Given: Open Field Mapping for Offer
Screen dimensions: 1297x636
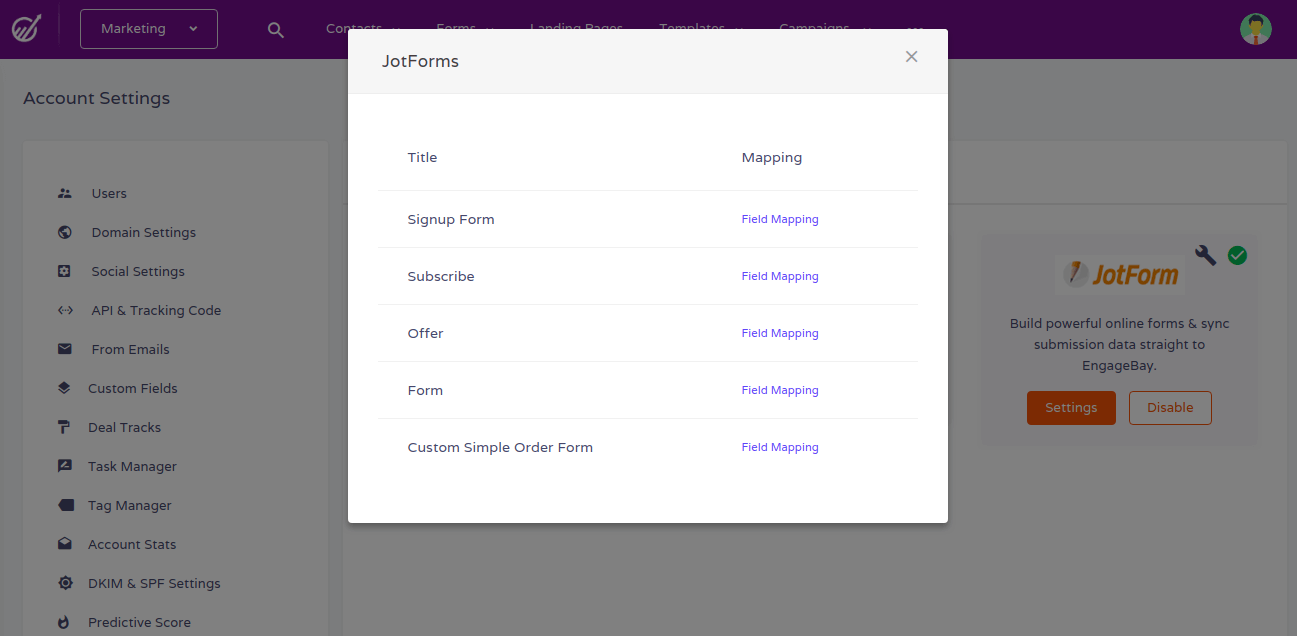Looking at the screenshot, I should (x=780, y=333).
